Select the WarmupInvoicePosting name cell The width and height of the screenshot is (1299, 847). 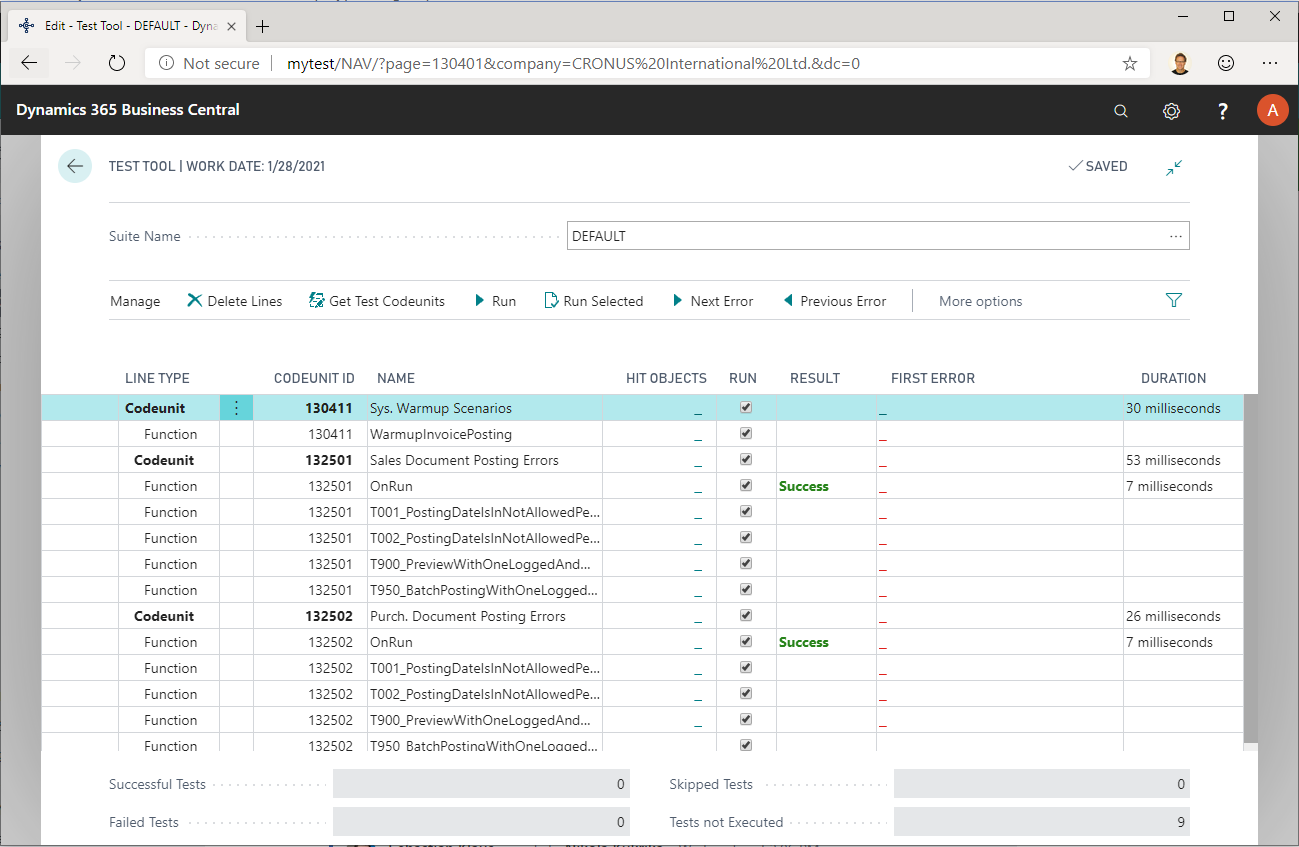485,434
